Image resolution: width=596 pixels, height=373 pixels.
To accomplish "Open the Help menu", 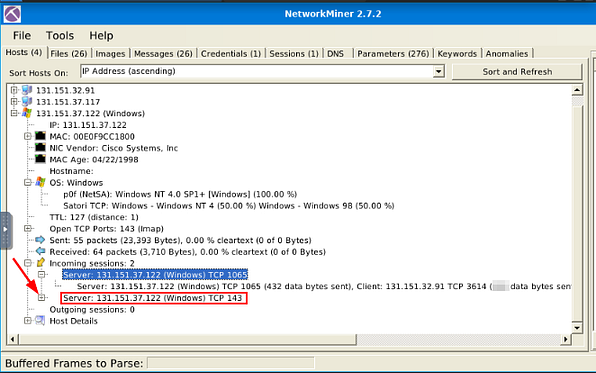I will 101,36.
